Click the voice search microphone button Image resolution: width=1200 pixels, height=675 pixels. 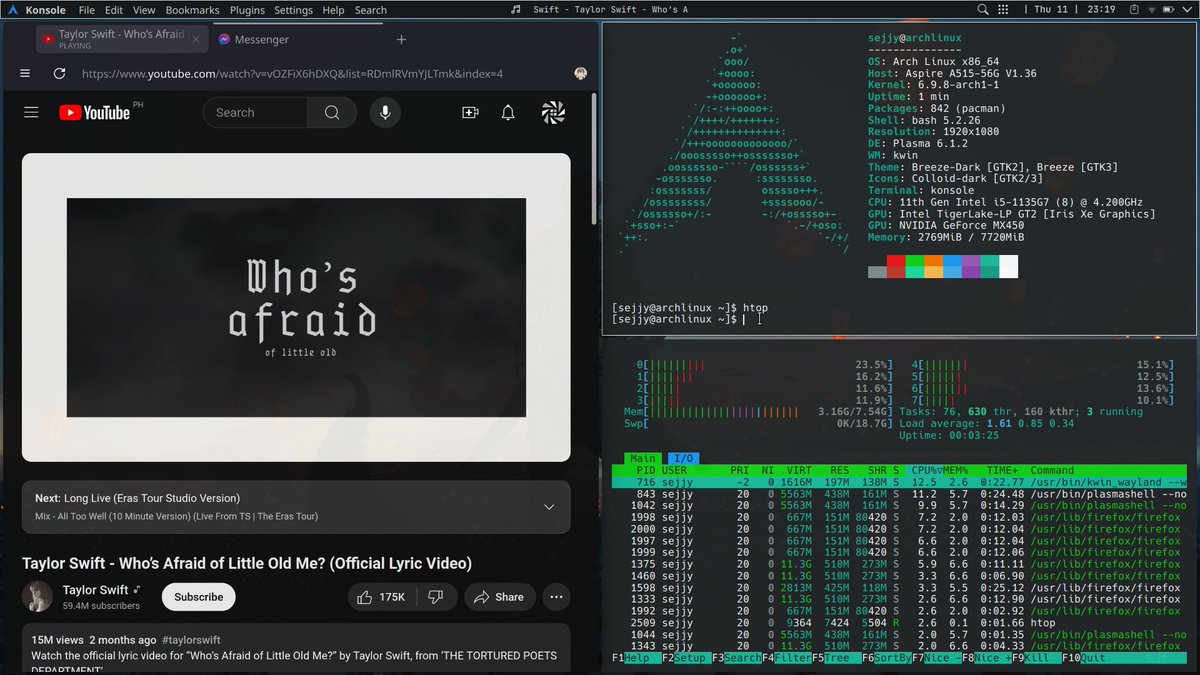coord(385,113)
